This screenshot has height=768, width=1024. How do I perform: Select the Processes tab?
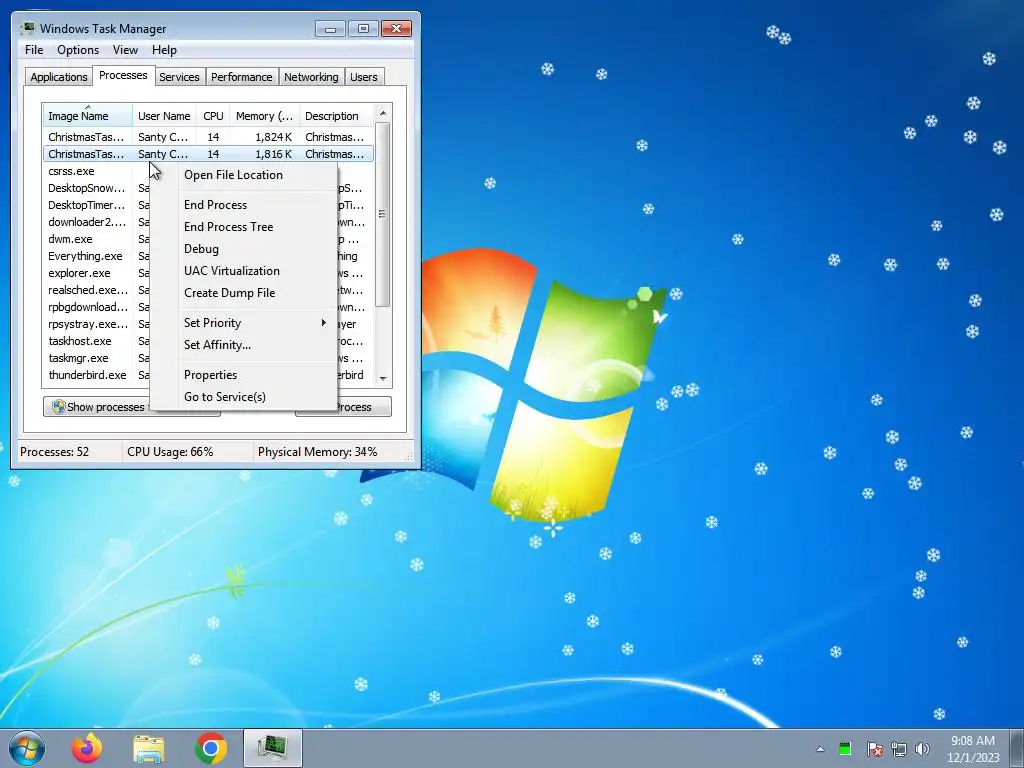coord(123,76)
